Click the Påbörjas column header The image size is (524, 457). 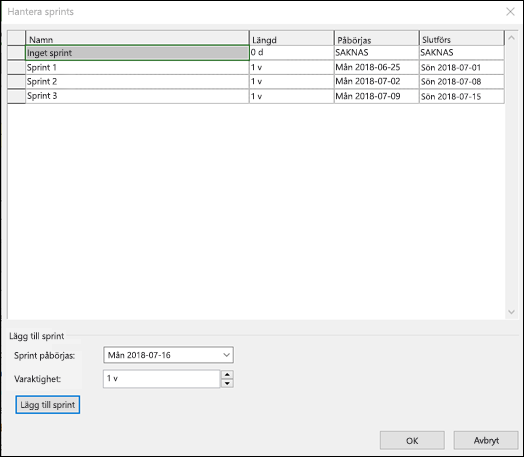tap(376, 38)
